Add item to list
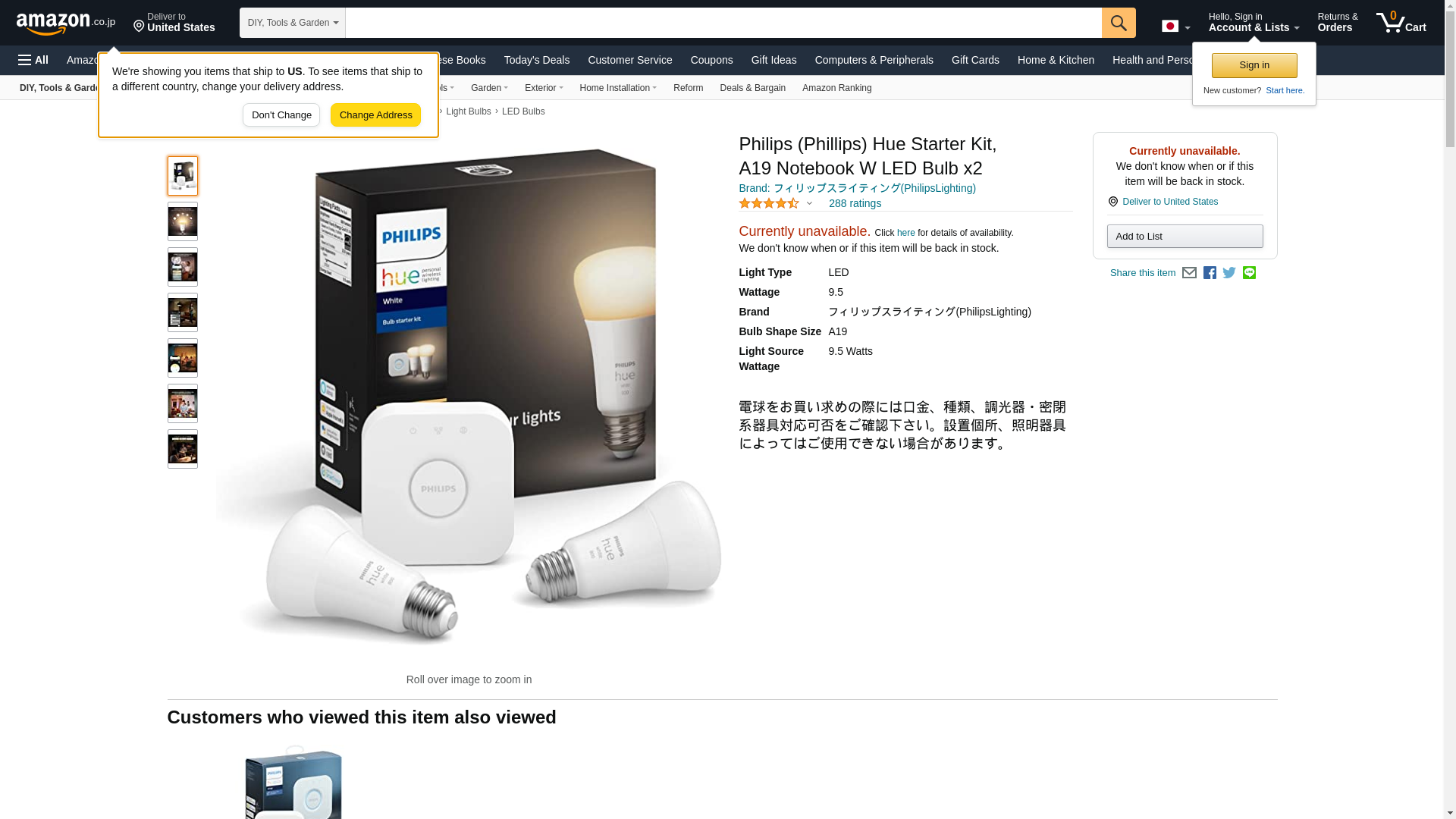Image resolution: width=1456 pixels, height=819 pixels. coord(1185,237)
